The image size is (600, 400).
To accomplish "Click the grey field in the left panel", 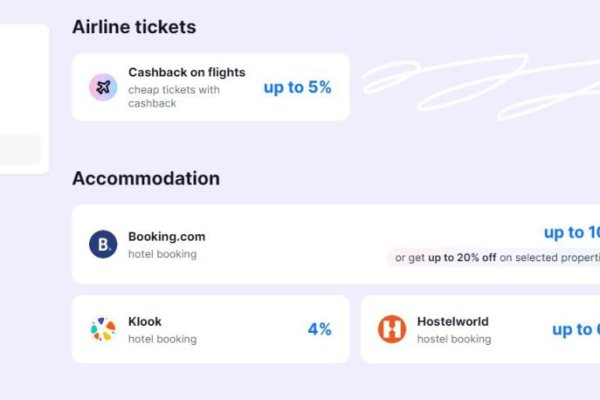I will pyautogui.click(x=20, y=150).
